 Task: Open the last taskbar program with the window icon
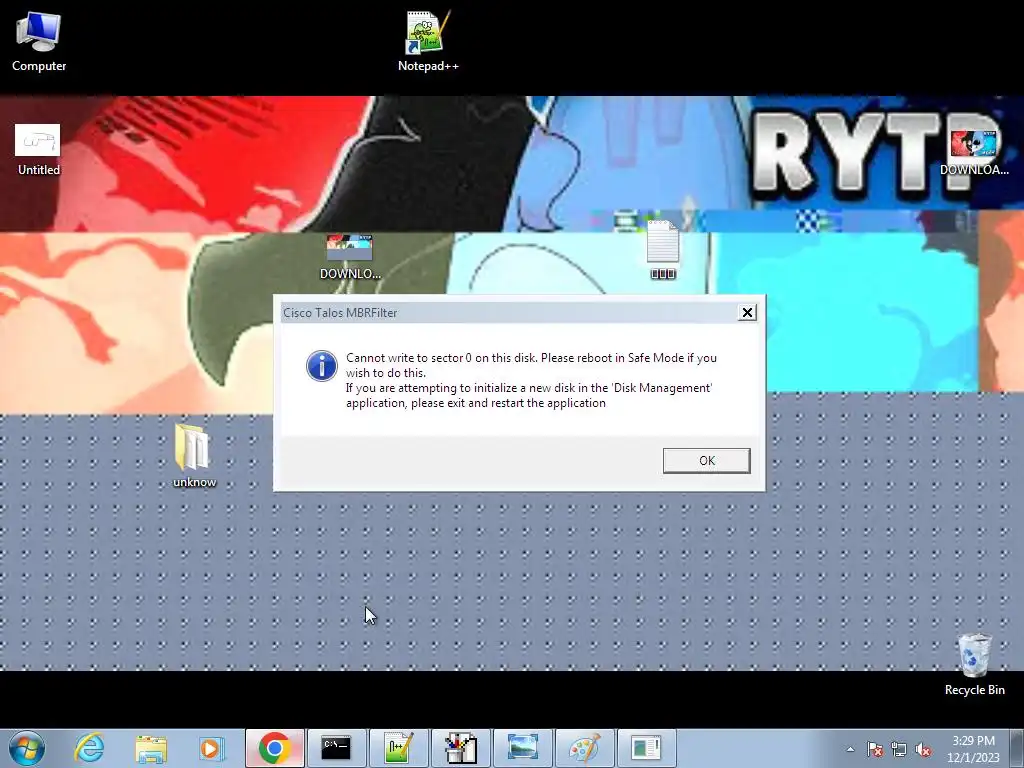coord(647,748)
